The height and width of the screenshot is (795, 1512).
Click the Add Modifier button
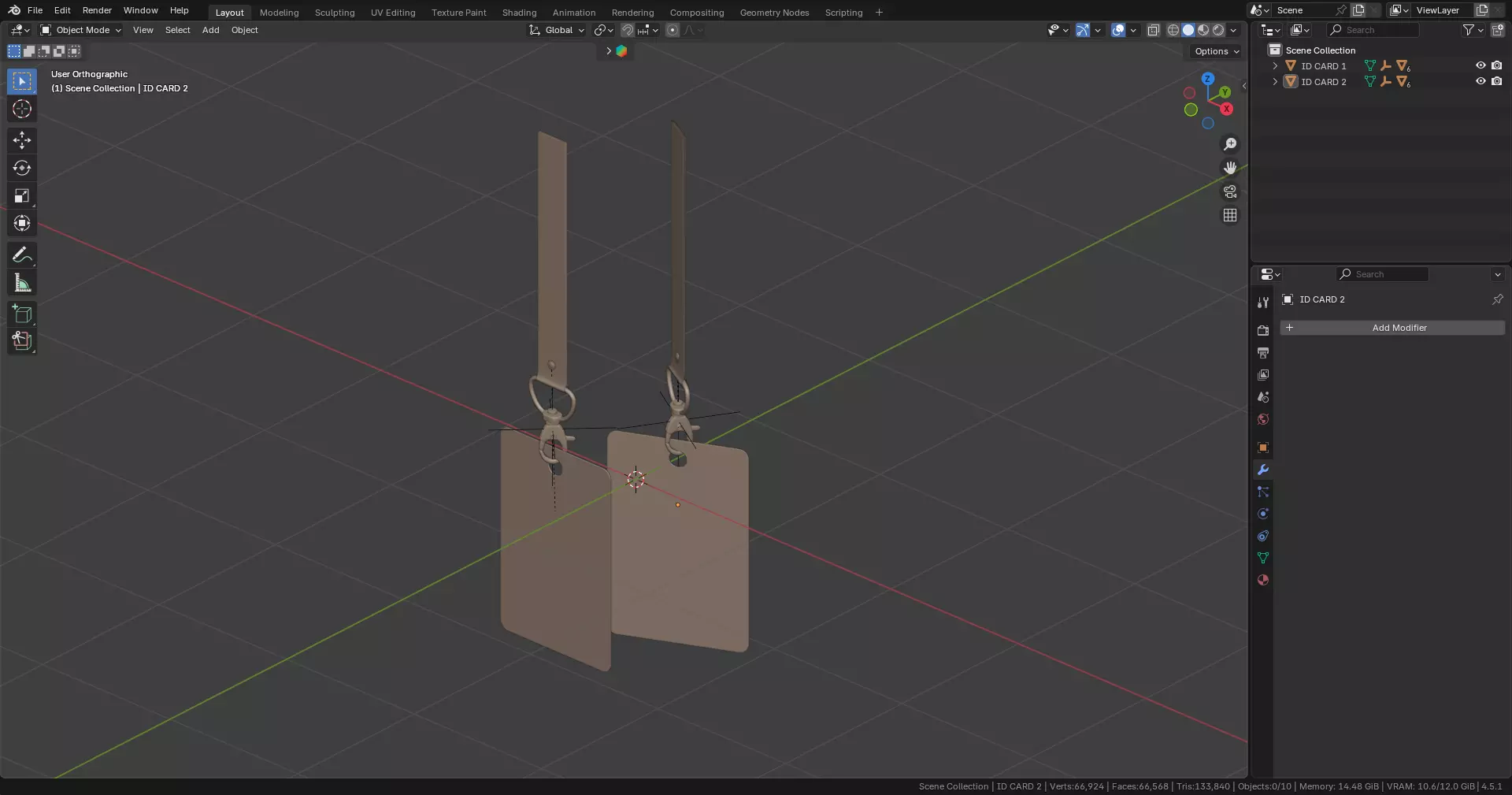[1392, 328]
